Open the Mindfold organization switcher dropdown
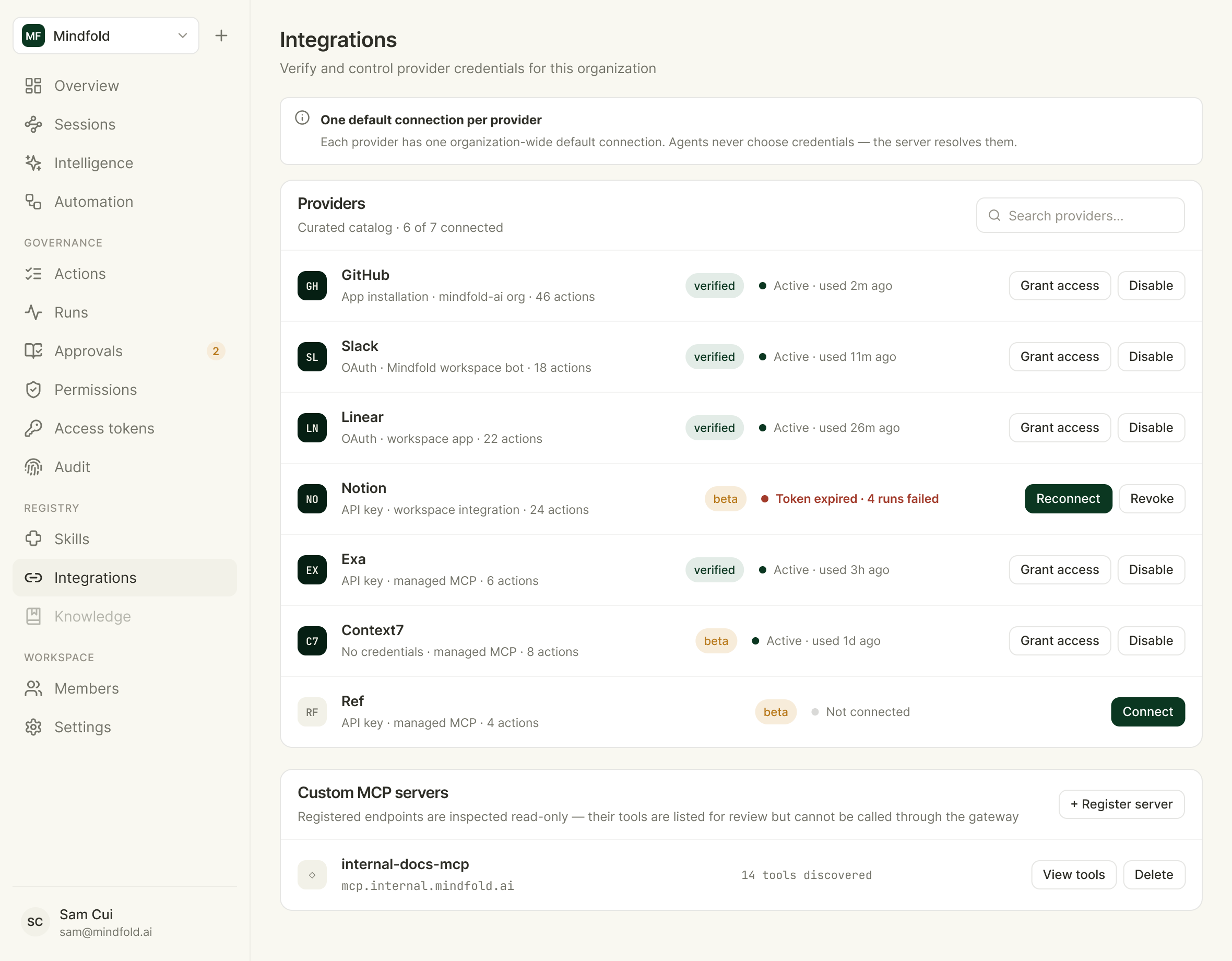The height and width of the screenshot is (961, 1232). pos(105,36)
